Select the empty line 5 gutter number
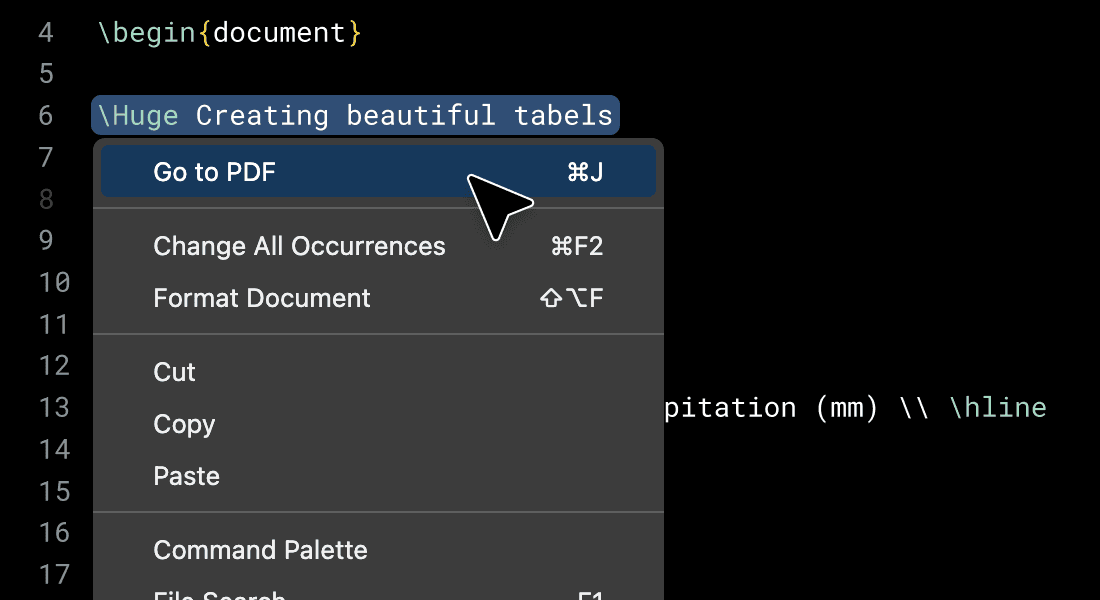The width and height of the screenshot is (1100, 600). (x=46, y=74)
